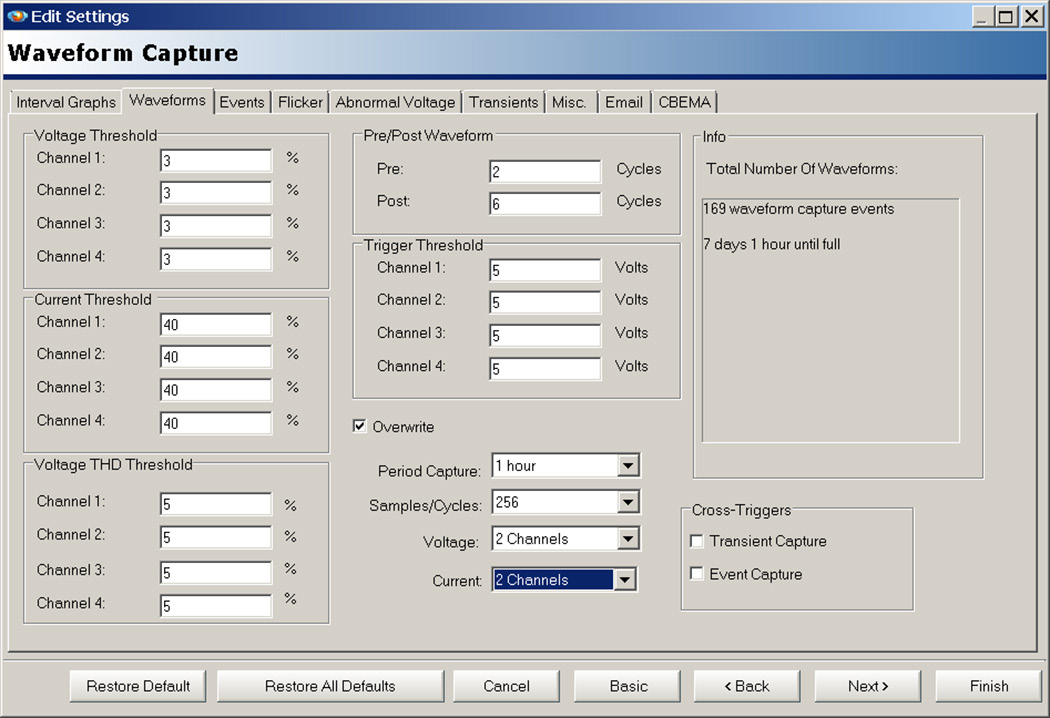The width and height of the screenshot is (1050, 718).
Task: Switch to the Interval Graphs tab
Action: click(65, 101)
